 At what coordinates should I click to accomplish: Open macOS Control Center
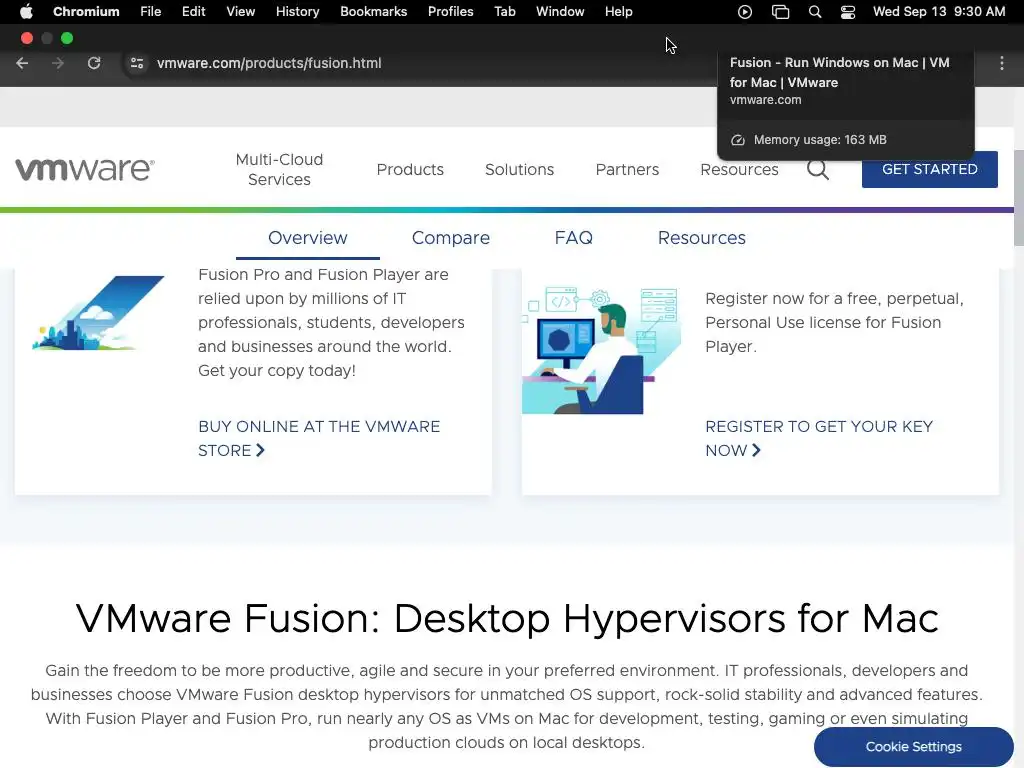pyautogui.click(x=848, y=12)
